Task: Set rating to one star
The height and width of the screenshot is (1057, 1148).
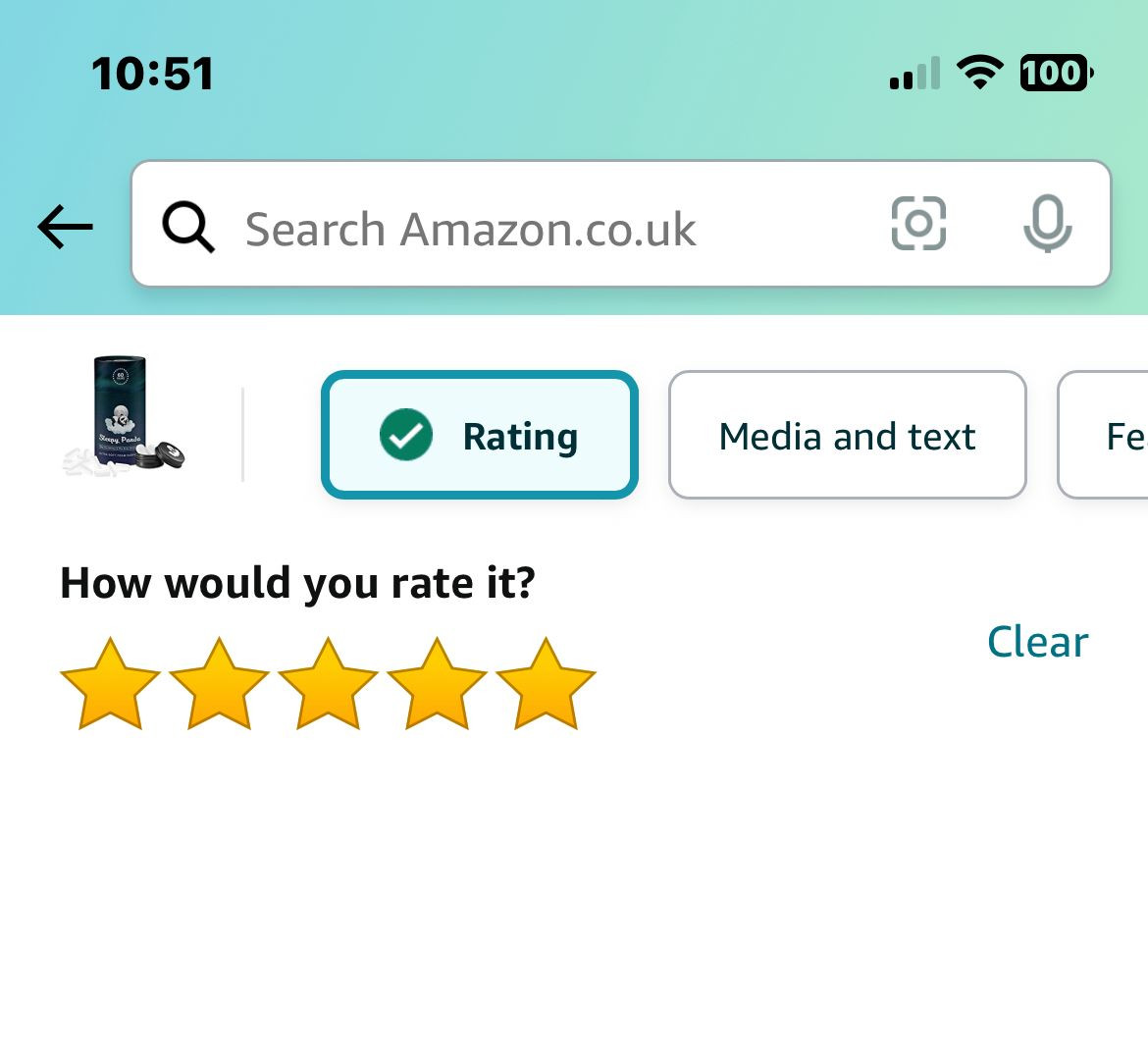Action: [x=110, y=684]
